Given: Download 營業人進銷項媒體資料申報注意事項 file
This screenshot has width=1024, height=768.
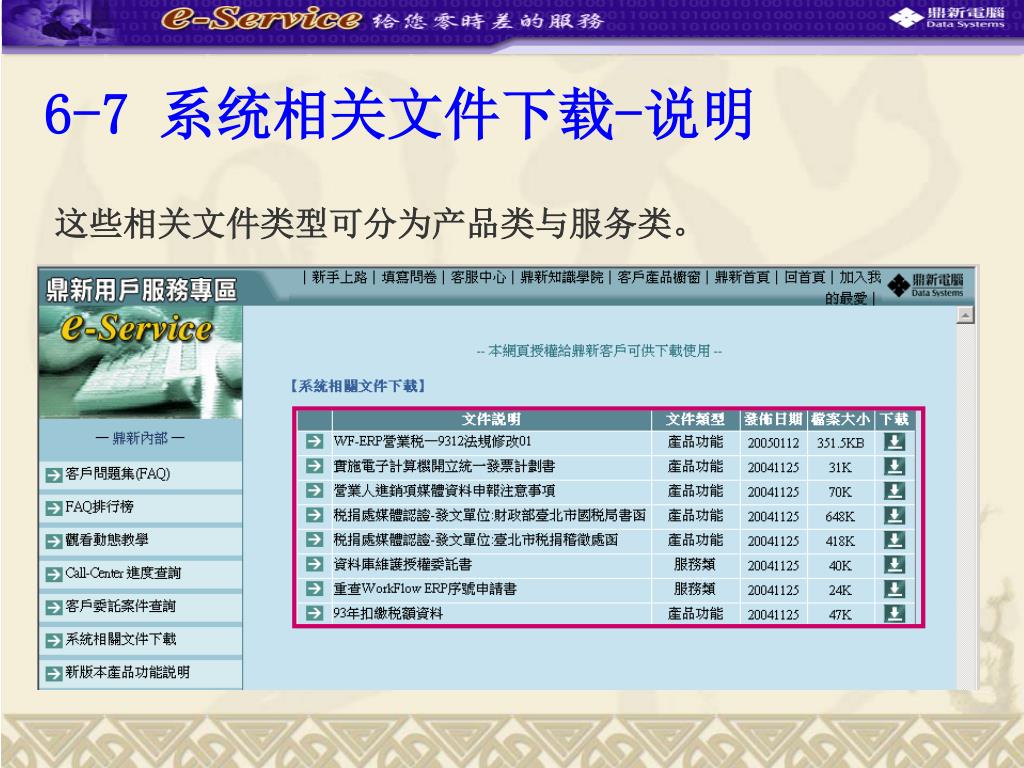Looking at the screenshot, I should click(x=894, y=491).
